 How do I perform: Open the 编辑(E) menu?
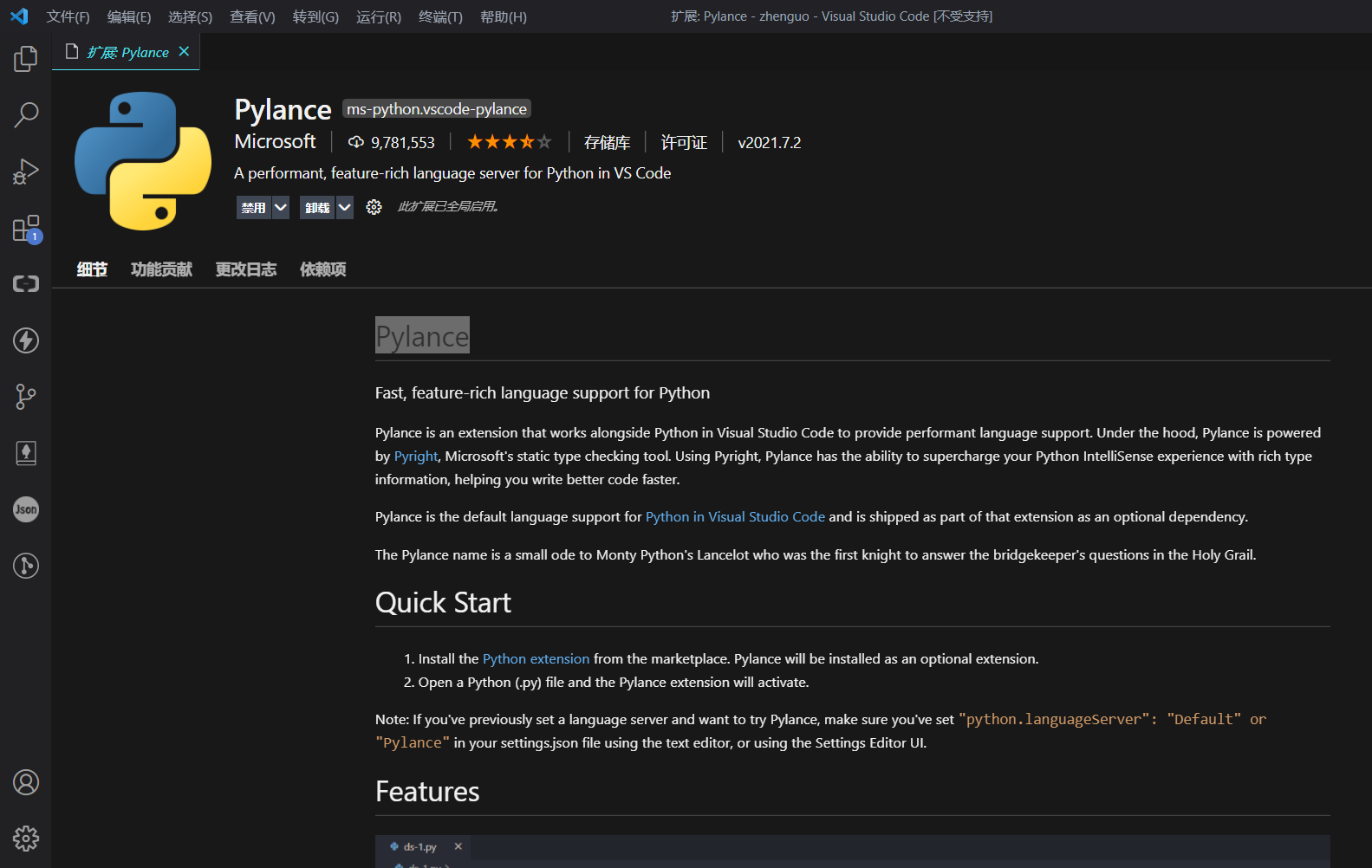point(128,16)
